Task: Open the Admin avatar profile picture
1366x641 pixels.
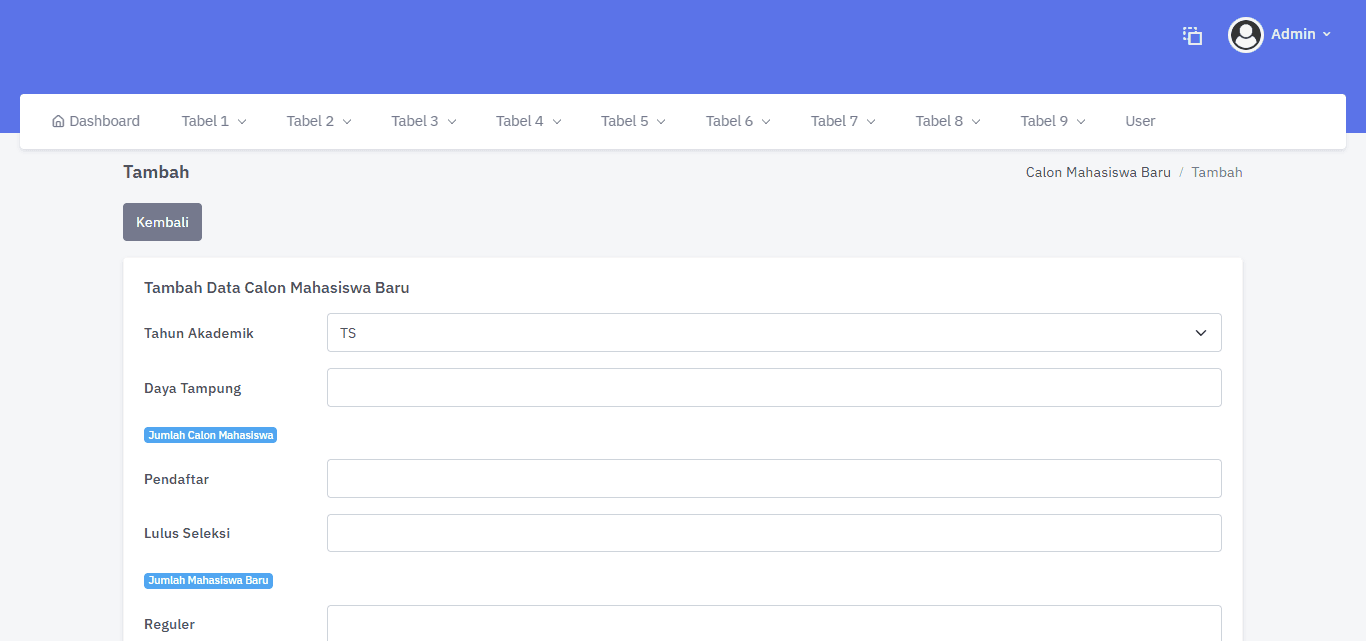Action: (1245, 35)
